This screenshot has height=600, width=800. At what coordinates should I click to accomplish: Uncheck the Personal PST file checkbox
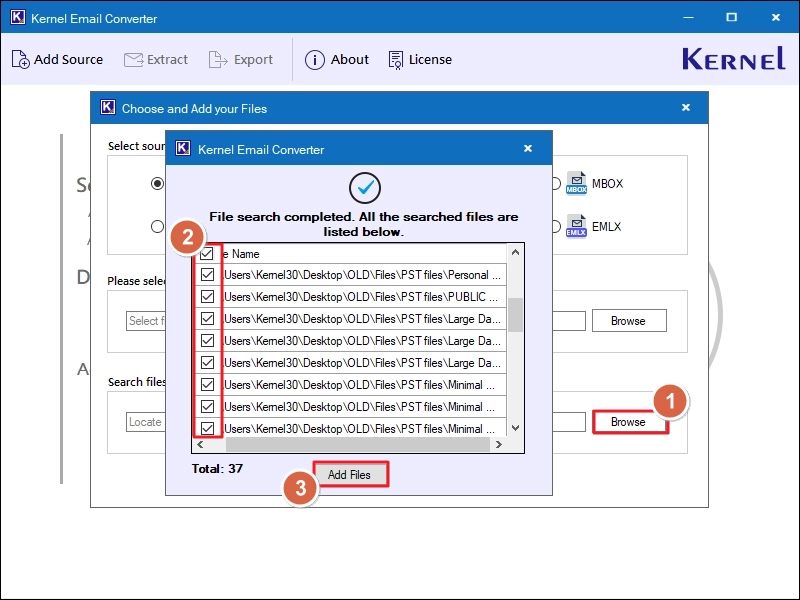coord(207,274)
